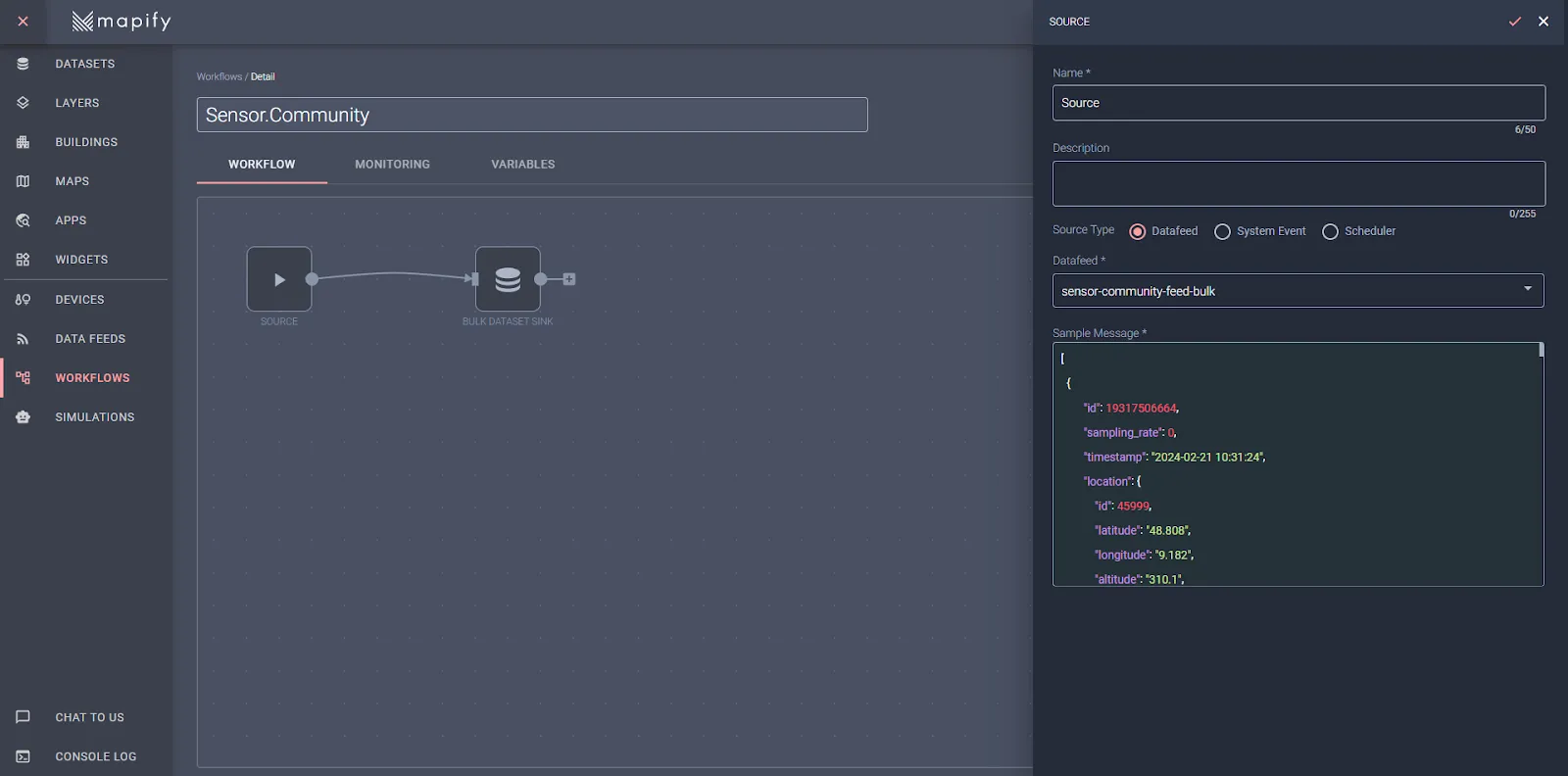Open Data Feeds from the sidebar
Screen dimensions: 1568x776
coord(90,339)
